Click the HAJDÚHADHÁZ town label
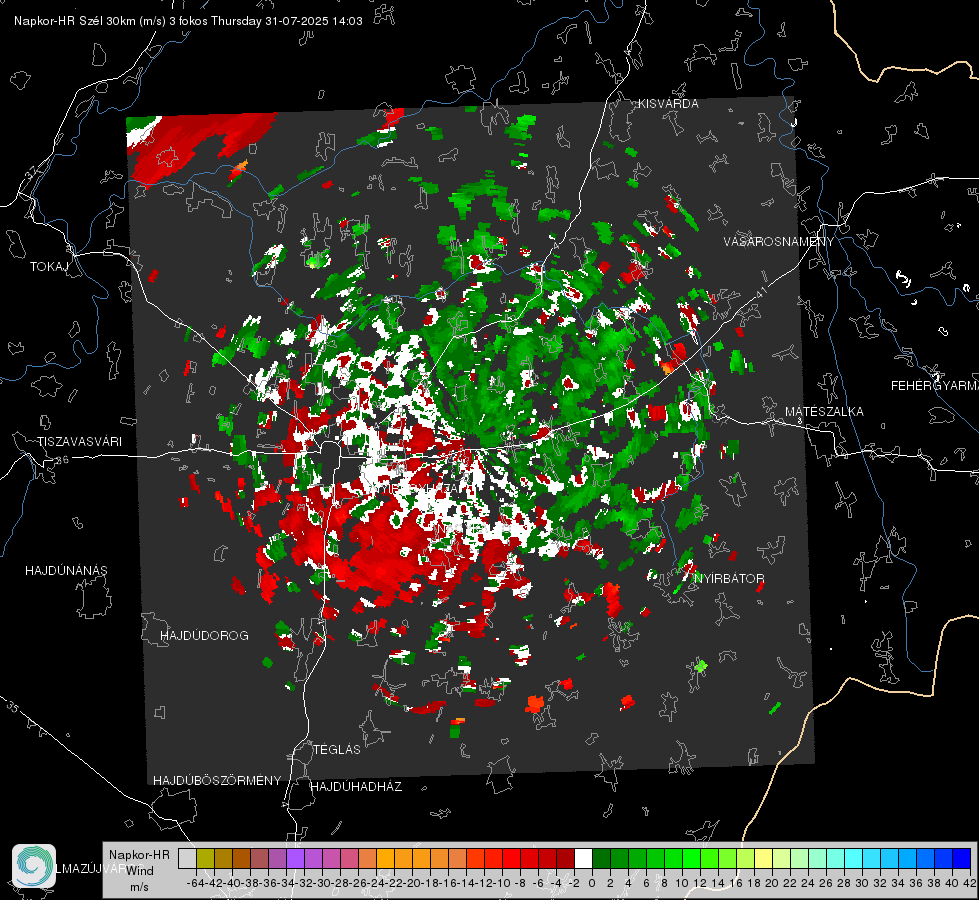 click(x=356, y=787)
